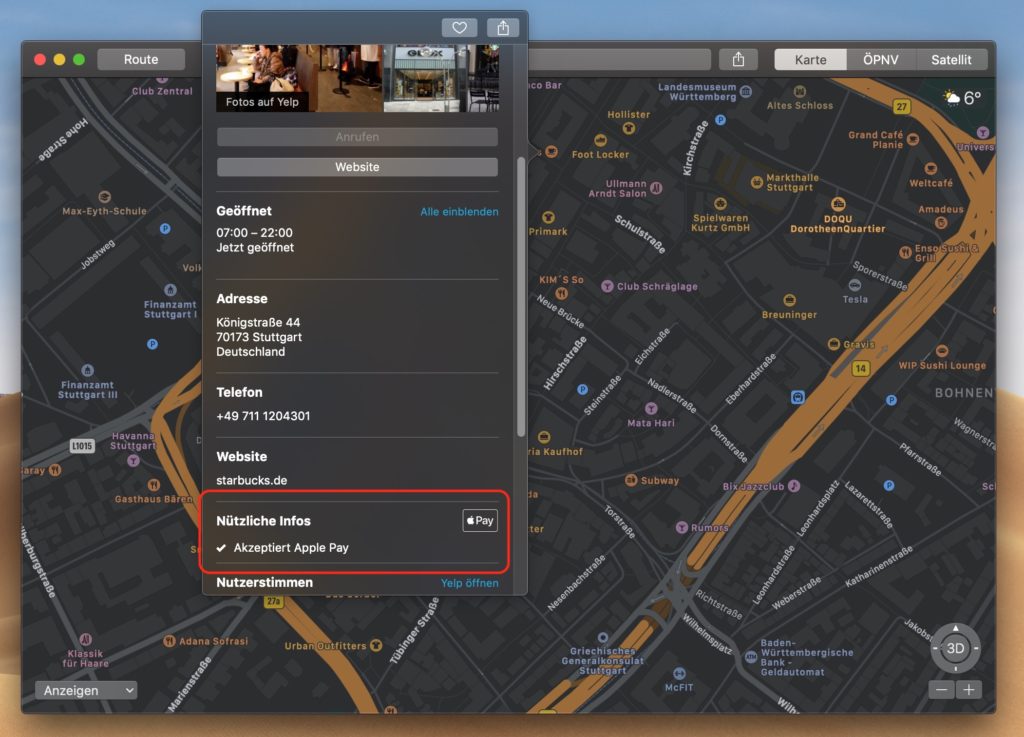Click the McFIT map marker
The height and width of the screenshot is (737, 1024).
click(680, 672)
